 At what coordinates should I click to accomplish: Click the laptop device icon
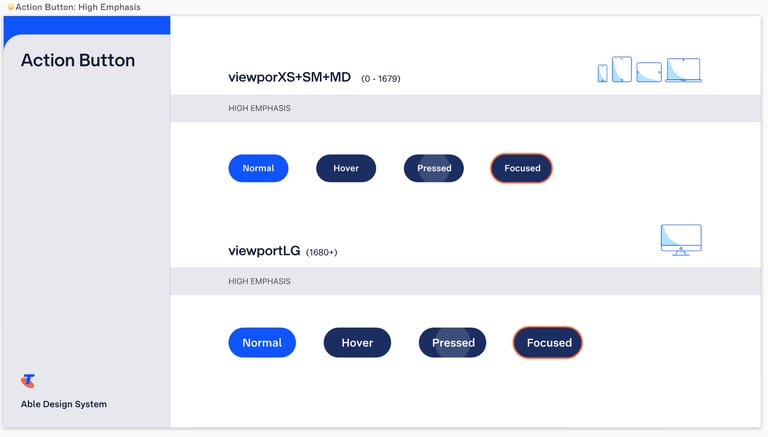pyautogui.click(x=684, y=70)
